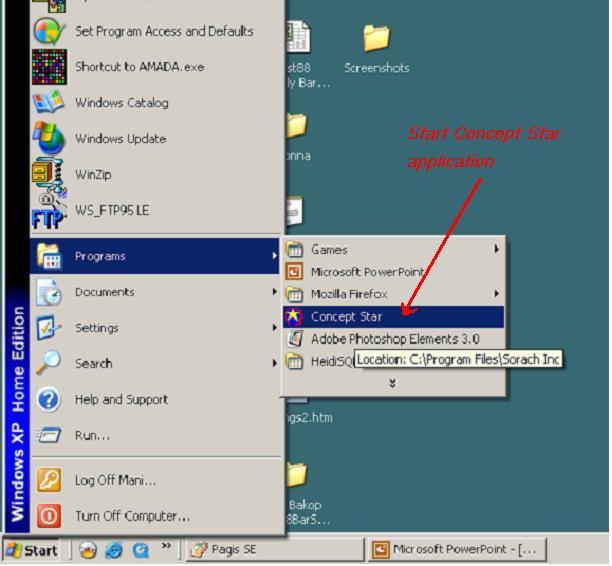Open Internet Explorer from quick launch
The height and width of the screenshot is (566, 612).
(x=114, y=550)
